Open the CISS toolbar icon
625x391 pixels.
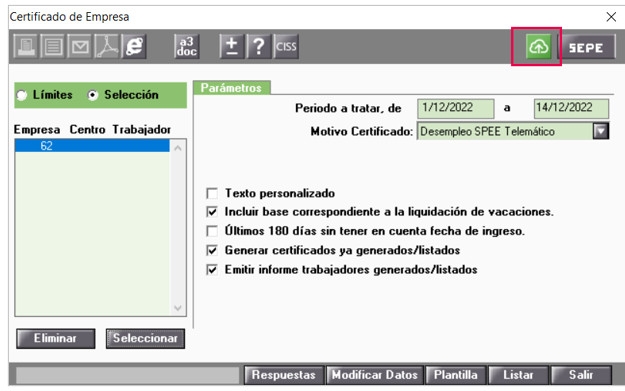(286, 47)
